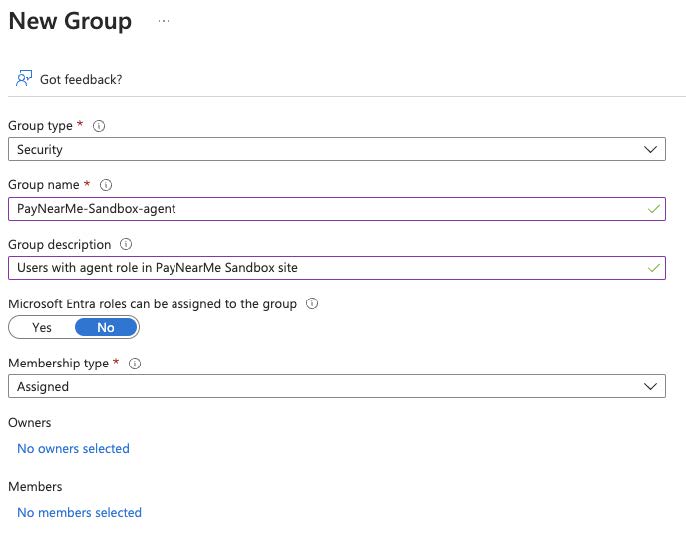The height and width of the screenshot is (533, 686).
Task: Click the Group description label
Action: coord(60,245)
